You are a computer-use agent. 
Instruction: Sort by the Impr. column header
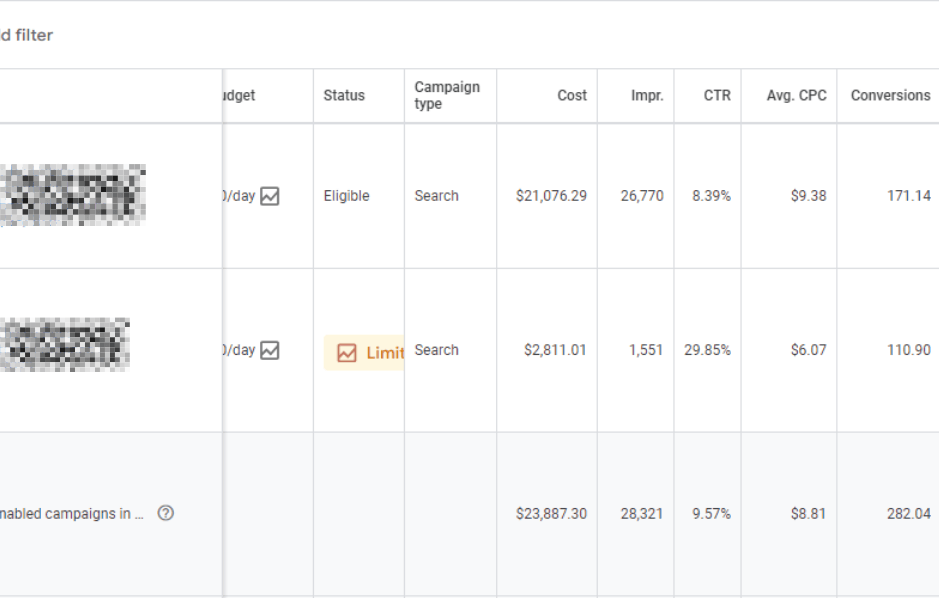[647, 95]
